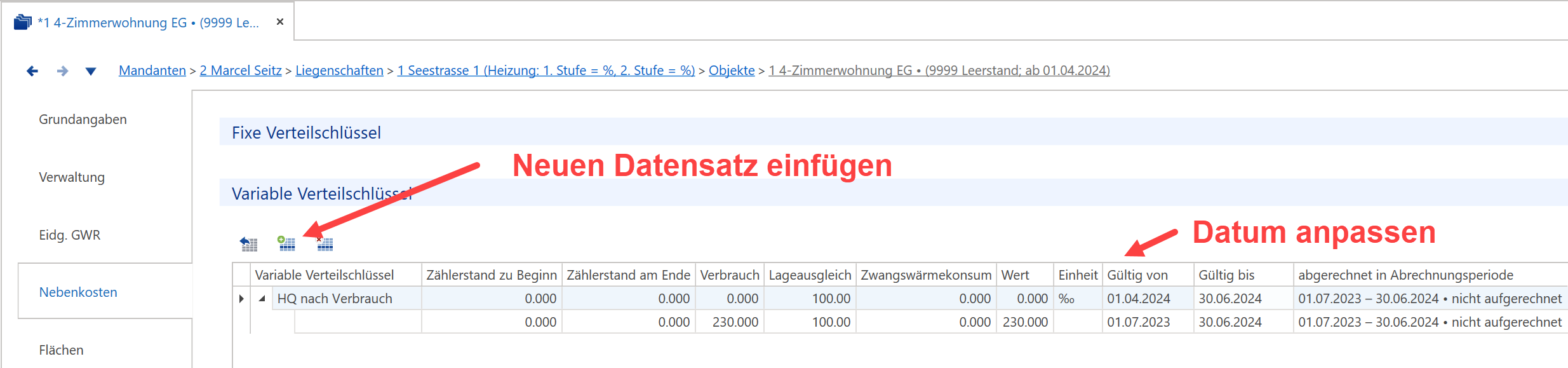This screenshot has width=1568, height=368.
Task: Click Verbrauch 0.000 in HQ nach Verbrauch row
Action: click(730, 298)
